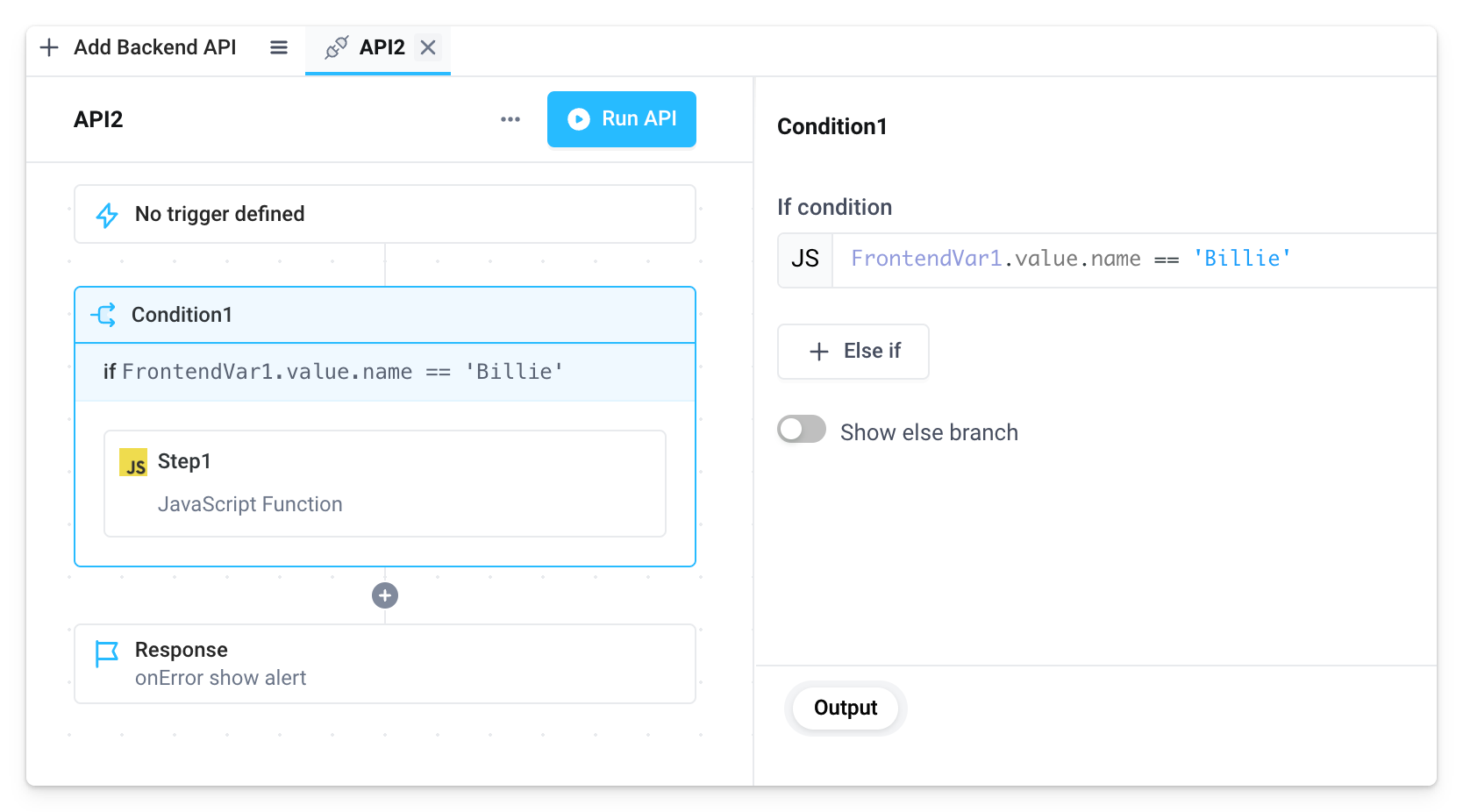Select the Step1 JavaScript Function block
The height and width of the screenshot is (812, 1463).
point(384,483)
